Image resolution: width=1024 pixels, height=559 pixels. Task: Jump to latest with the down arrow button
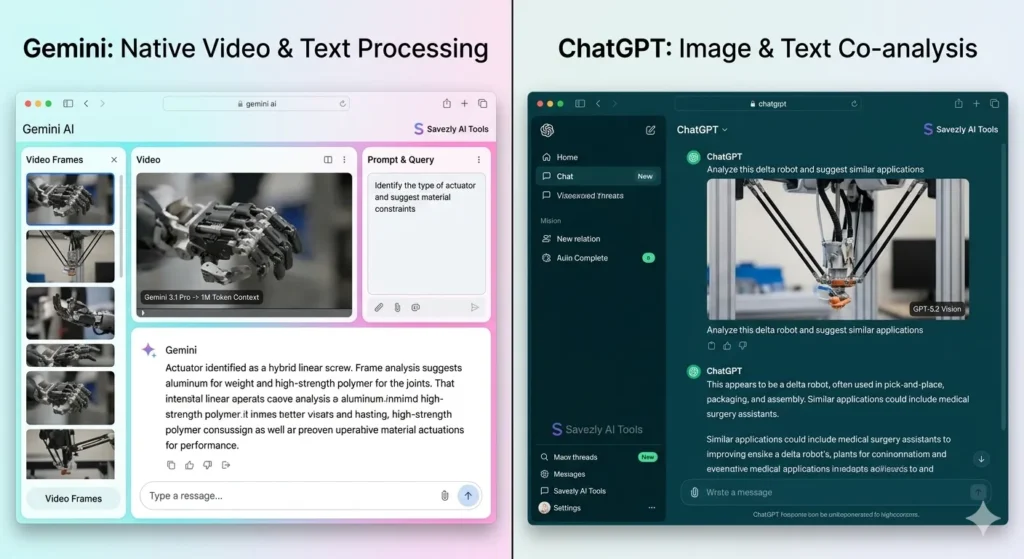(x=981, y=459)
